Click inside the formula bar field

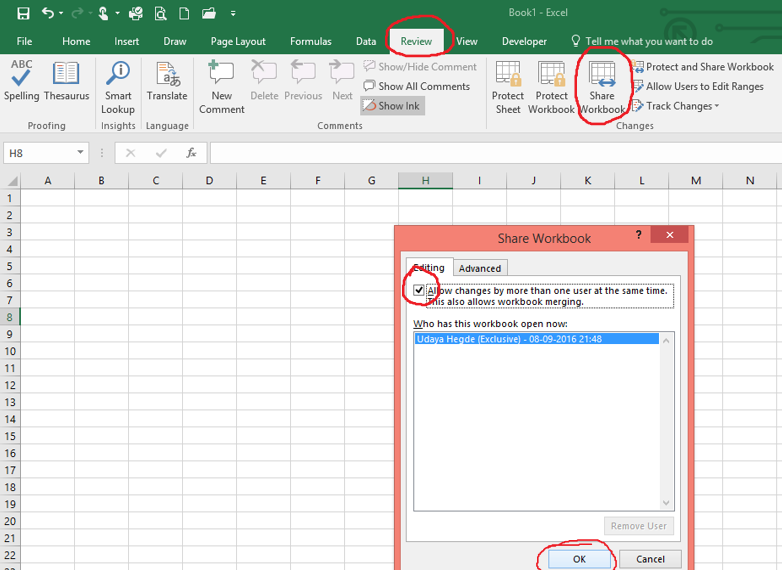click(x=490, y=153)
